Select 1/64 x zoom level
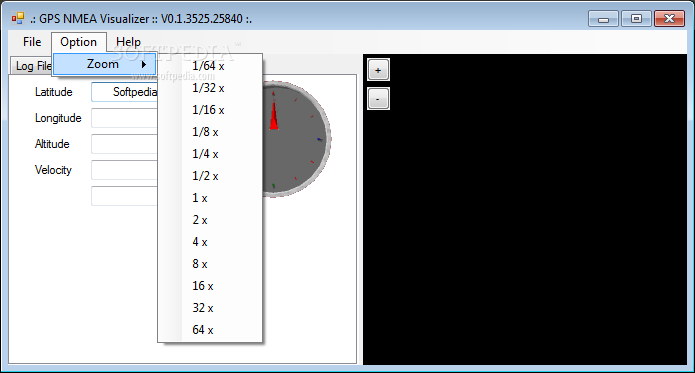 (x=210, y=66)
